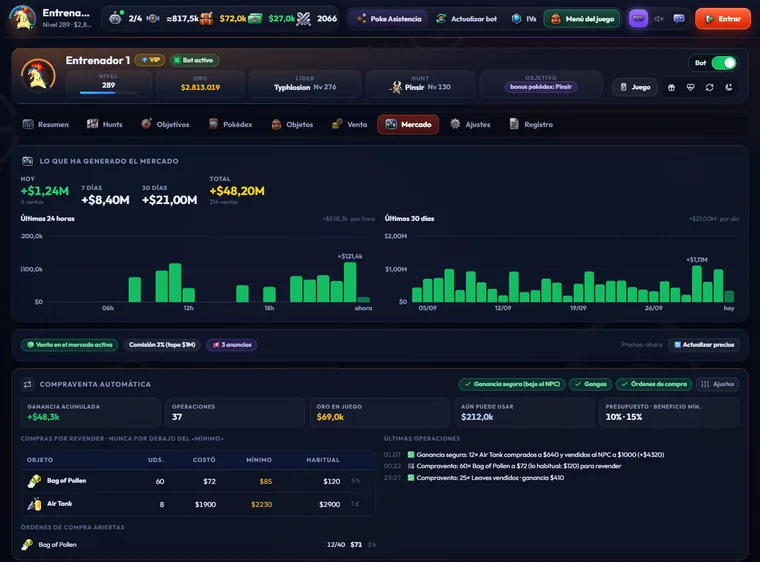Open the Typhlosion avatar in top bar
Screen dimensions: 760x562
[x=22, y=18]
